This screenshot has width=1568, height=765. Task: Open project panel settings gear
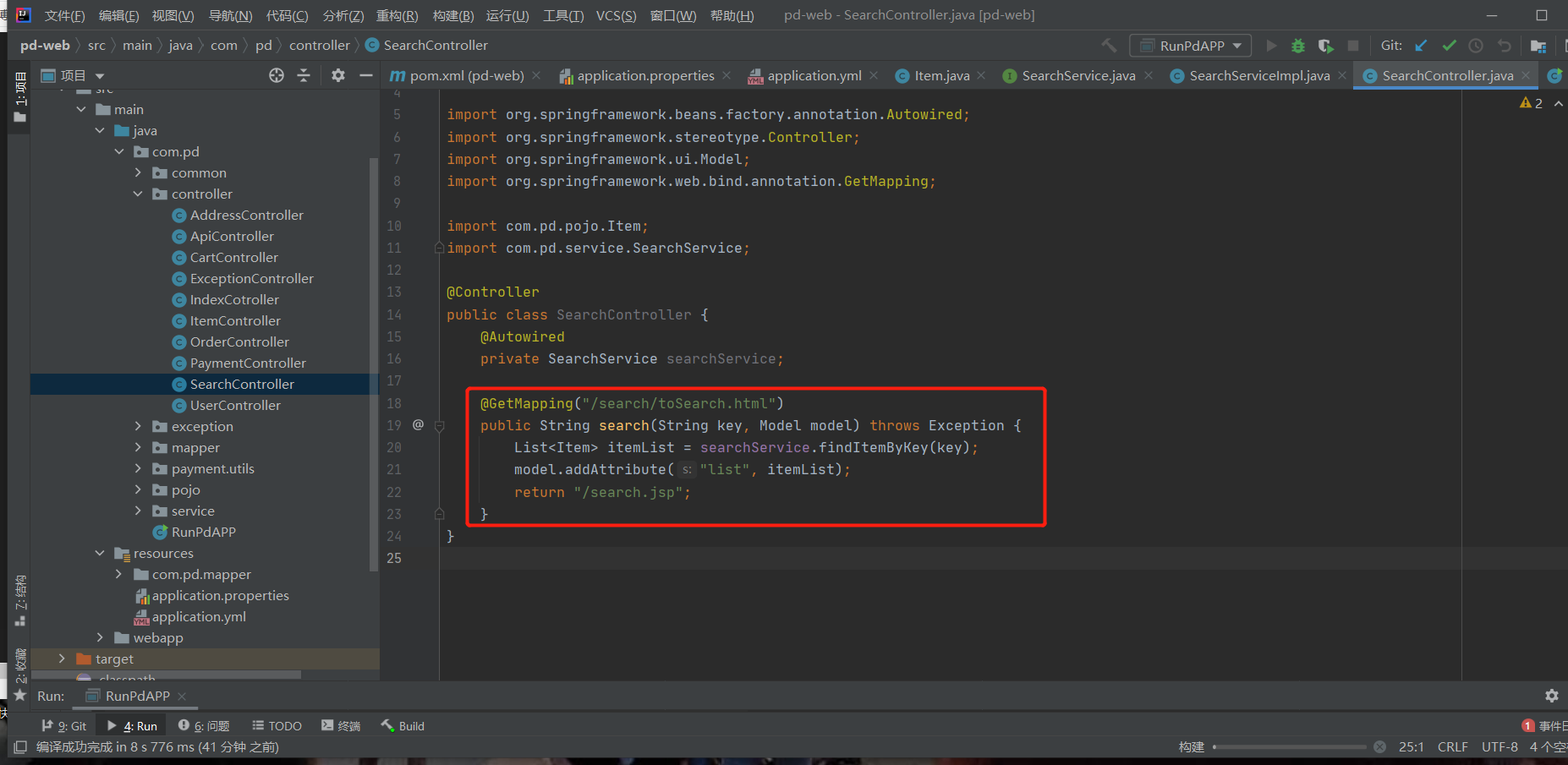coord(338,75)
